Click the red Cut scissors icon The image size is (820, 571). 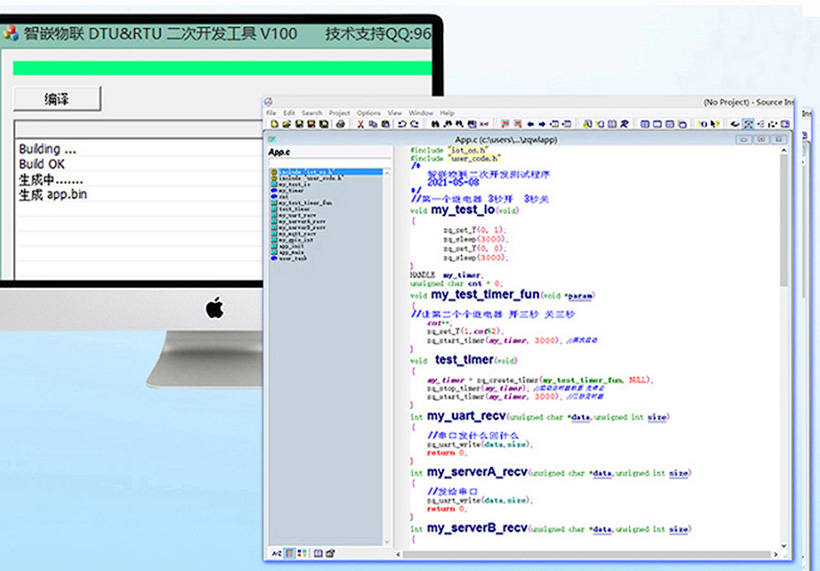(359, 124)
